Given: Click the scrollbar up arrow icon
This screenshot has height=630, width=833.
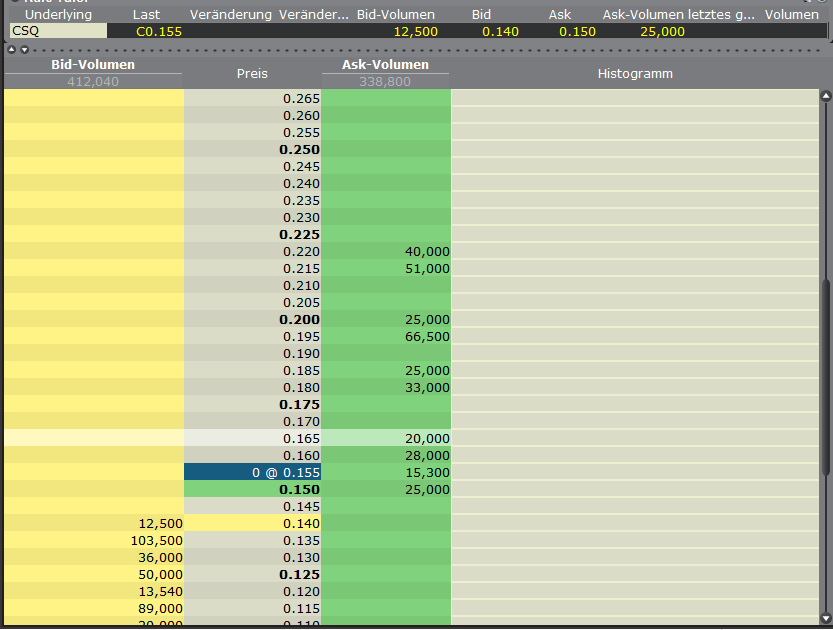Looking at the screenshot, I should coord(824,96).
